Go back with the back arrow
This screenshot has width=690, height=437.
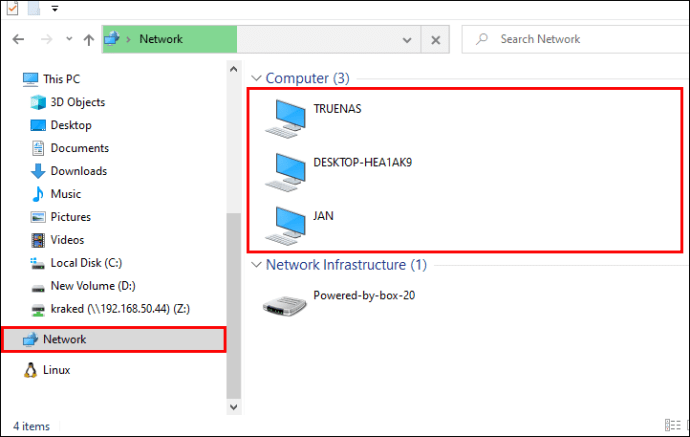pyautogui.click(x=18, y=39)
